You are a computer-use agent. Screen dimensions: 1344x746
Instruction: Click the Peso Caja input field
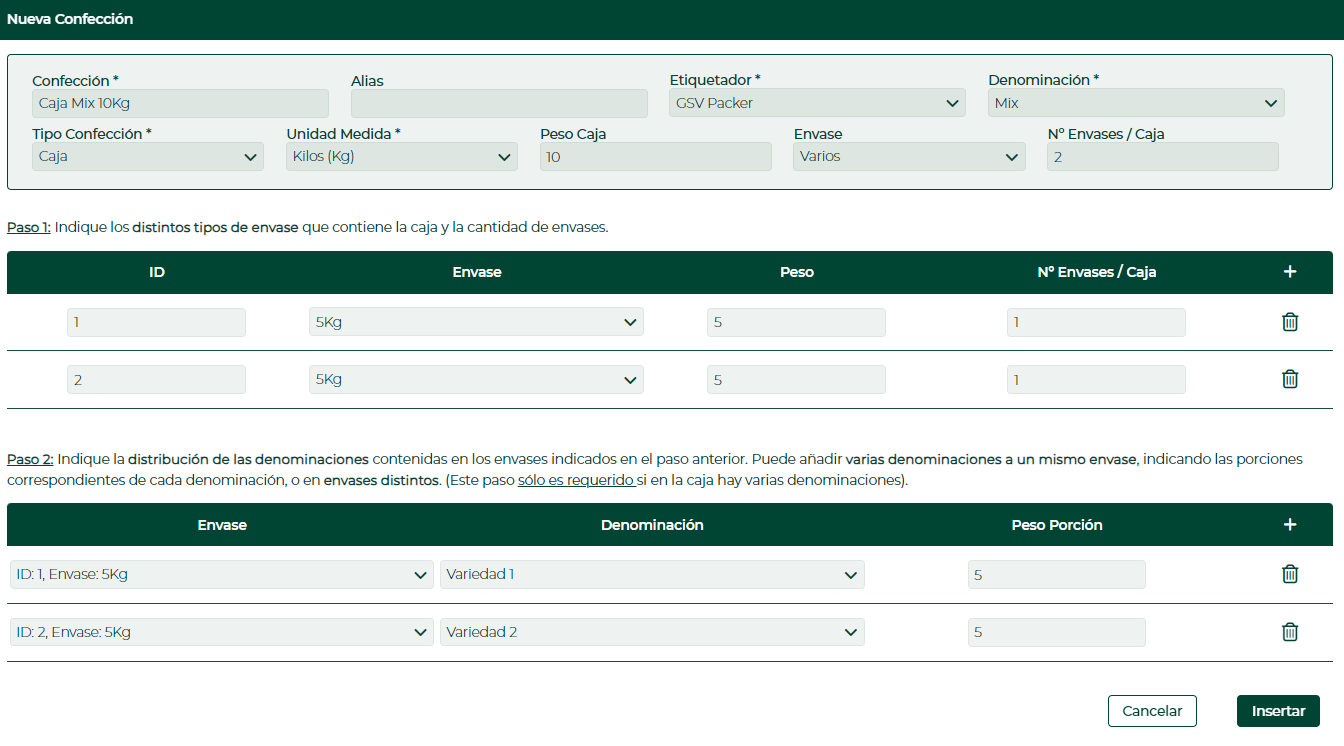pyautogui.click(x=656, y=156)
